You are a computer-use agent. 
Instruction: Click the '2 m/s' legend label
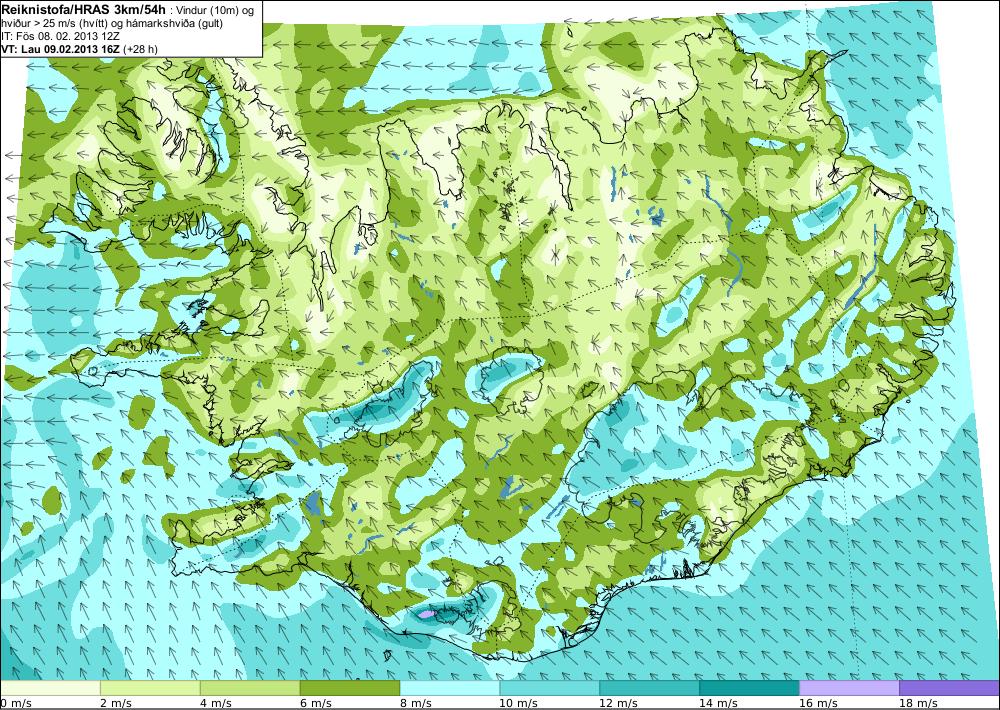pos(116,703)
